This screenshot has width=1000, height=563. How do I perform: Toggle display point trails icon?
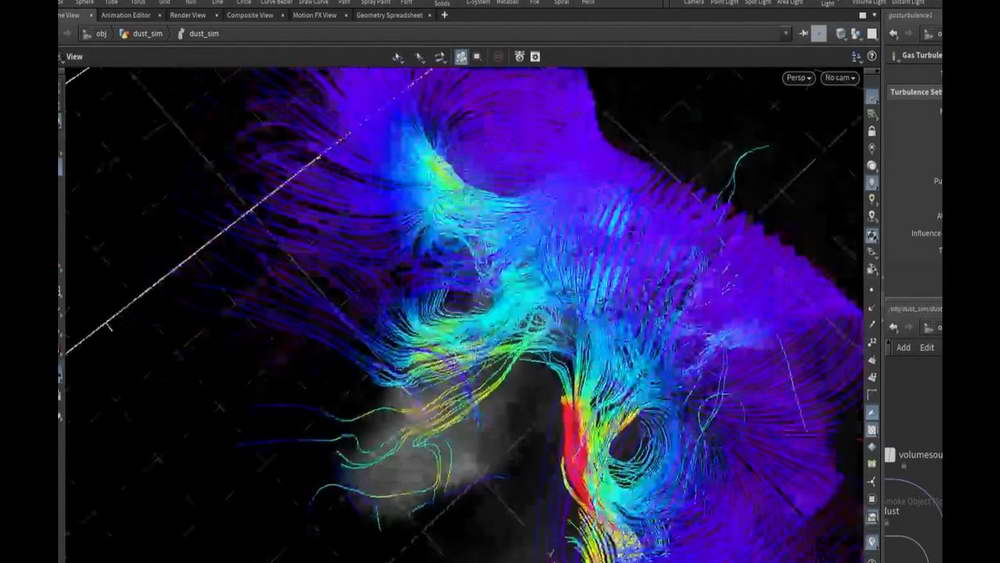click(x=872, y=325)
